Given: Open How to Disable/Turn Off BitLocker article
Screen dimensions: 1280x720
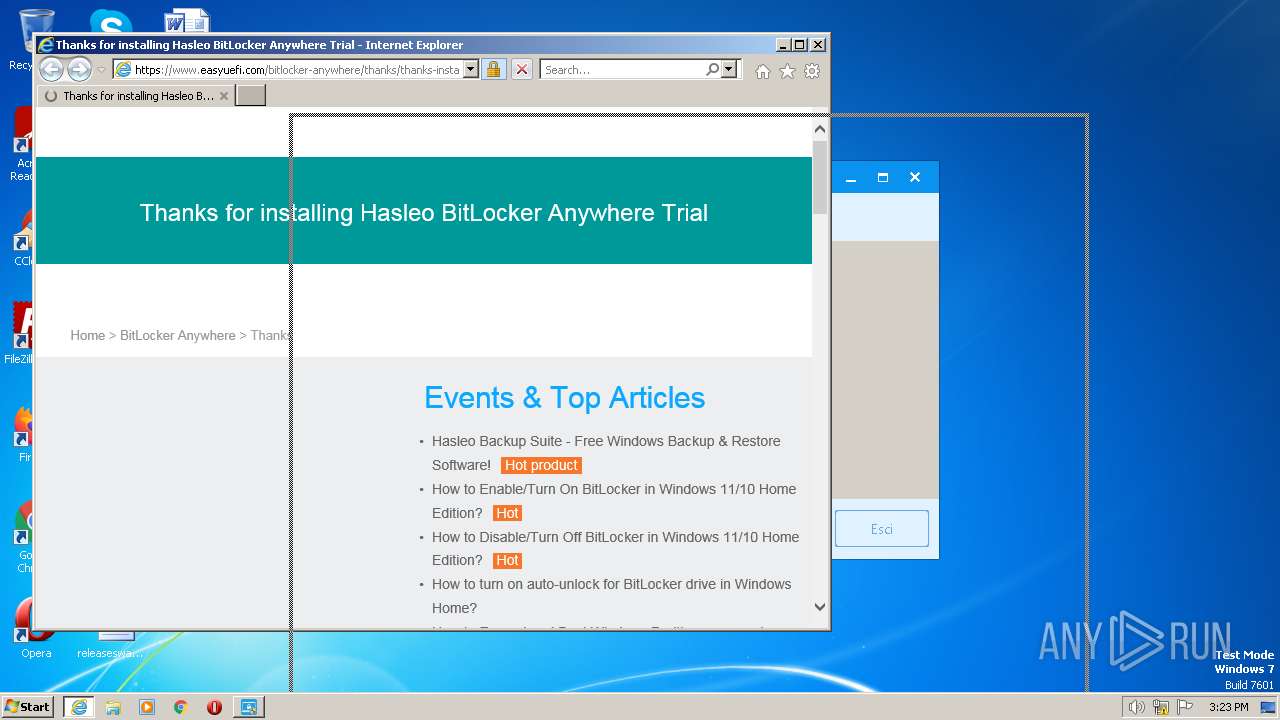Looking at the screenshot, I should [615, 548].
